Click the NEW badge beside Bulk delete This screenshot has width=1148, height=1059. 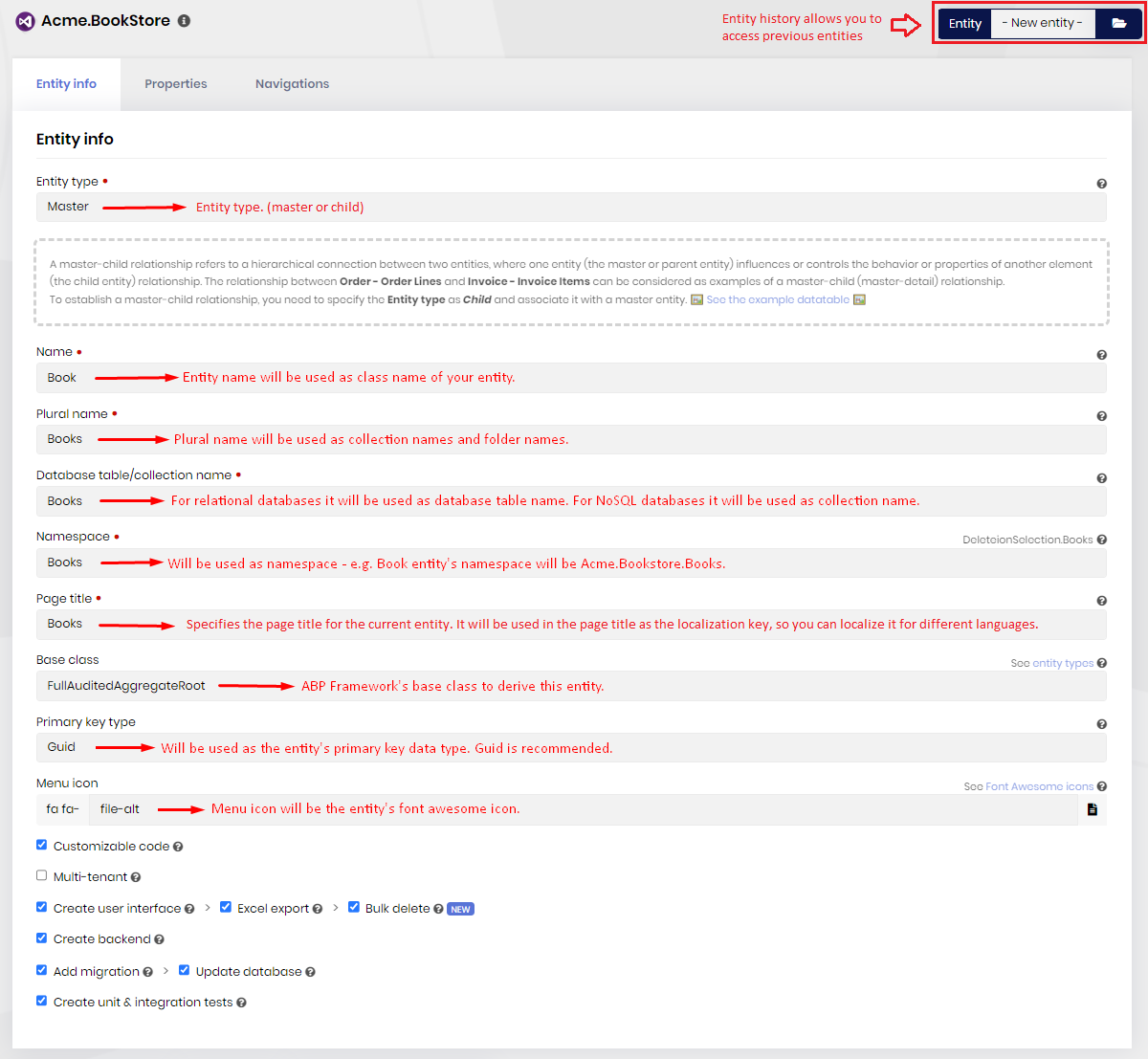[x=460, y=909]
